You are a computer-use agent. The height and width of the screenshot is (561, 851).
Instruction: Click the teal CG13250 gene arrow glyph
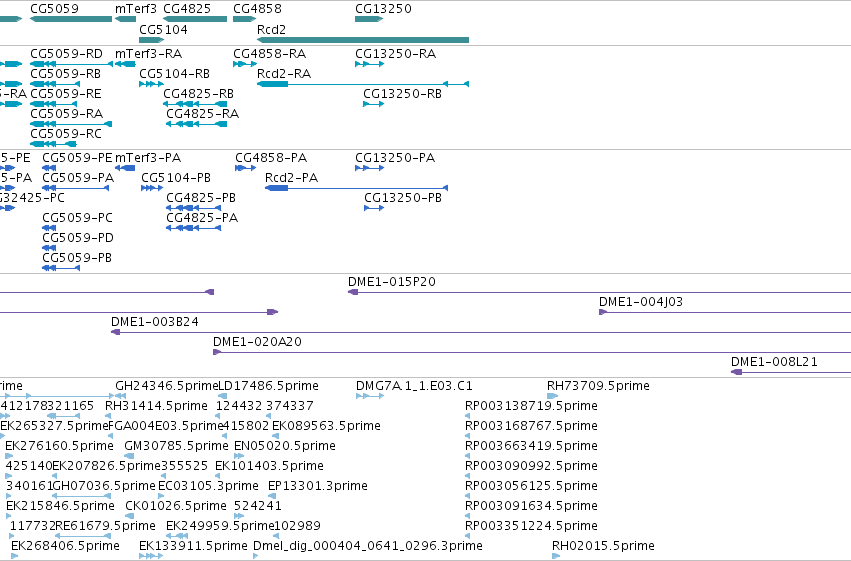tap(369, 20)
